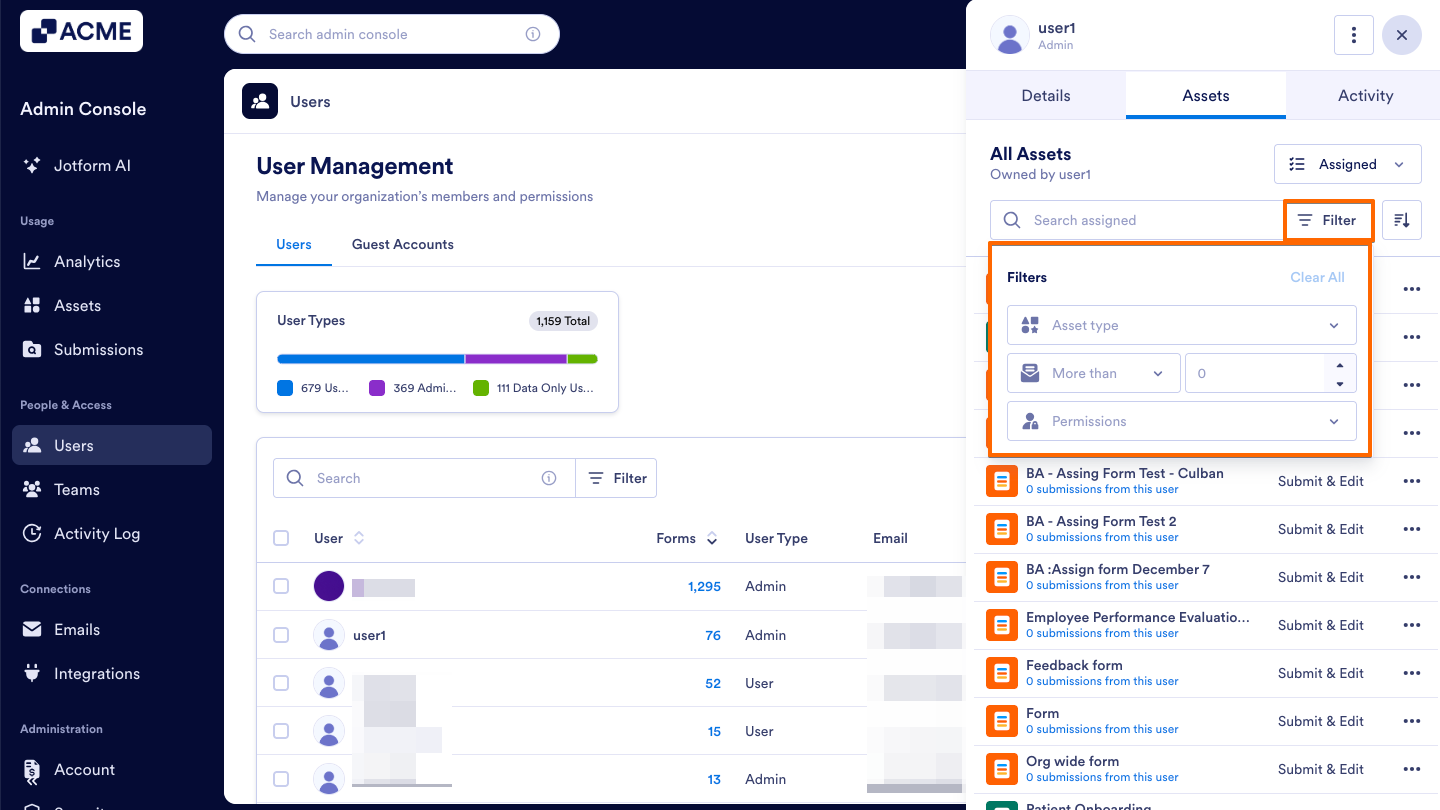1440x810 pixels.
Task: Expand the Permissions dropdown
Action: coord(1181,421)
